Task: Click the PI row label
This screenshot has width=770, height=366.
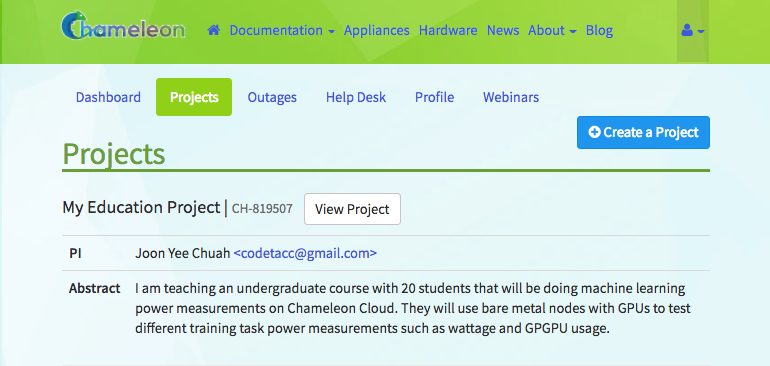Action: click(x=75, y=253)
